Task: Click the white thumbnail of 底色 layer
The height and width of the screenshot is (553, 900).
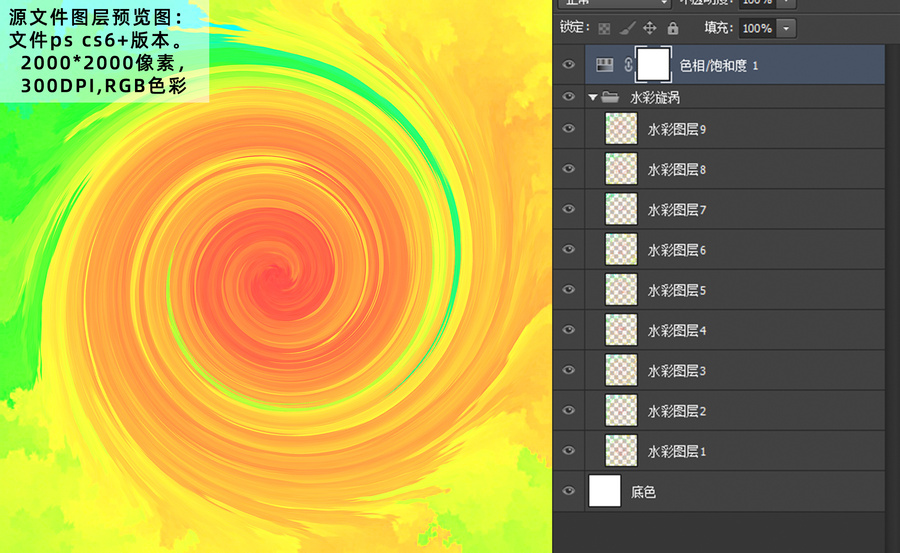Action: (605, 491)
